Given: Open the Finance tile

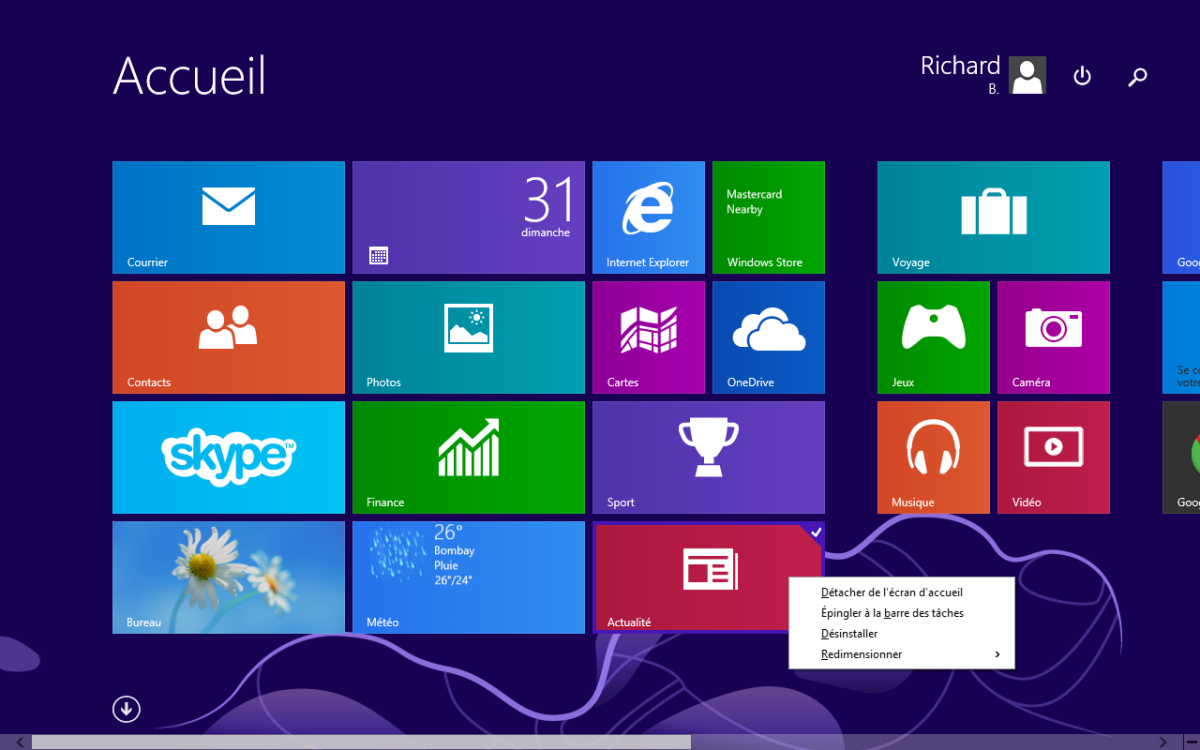Looking at the screenshot, I should tap(469, 457).
